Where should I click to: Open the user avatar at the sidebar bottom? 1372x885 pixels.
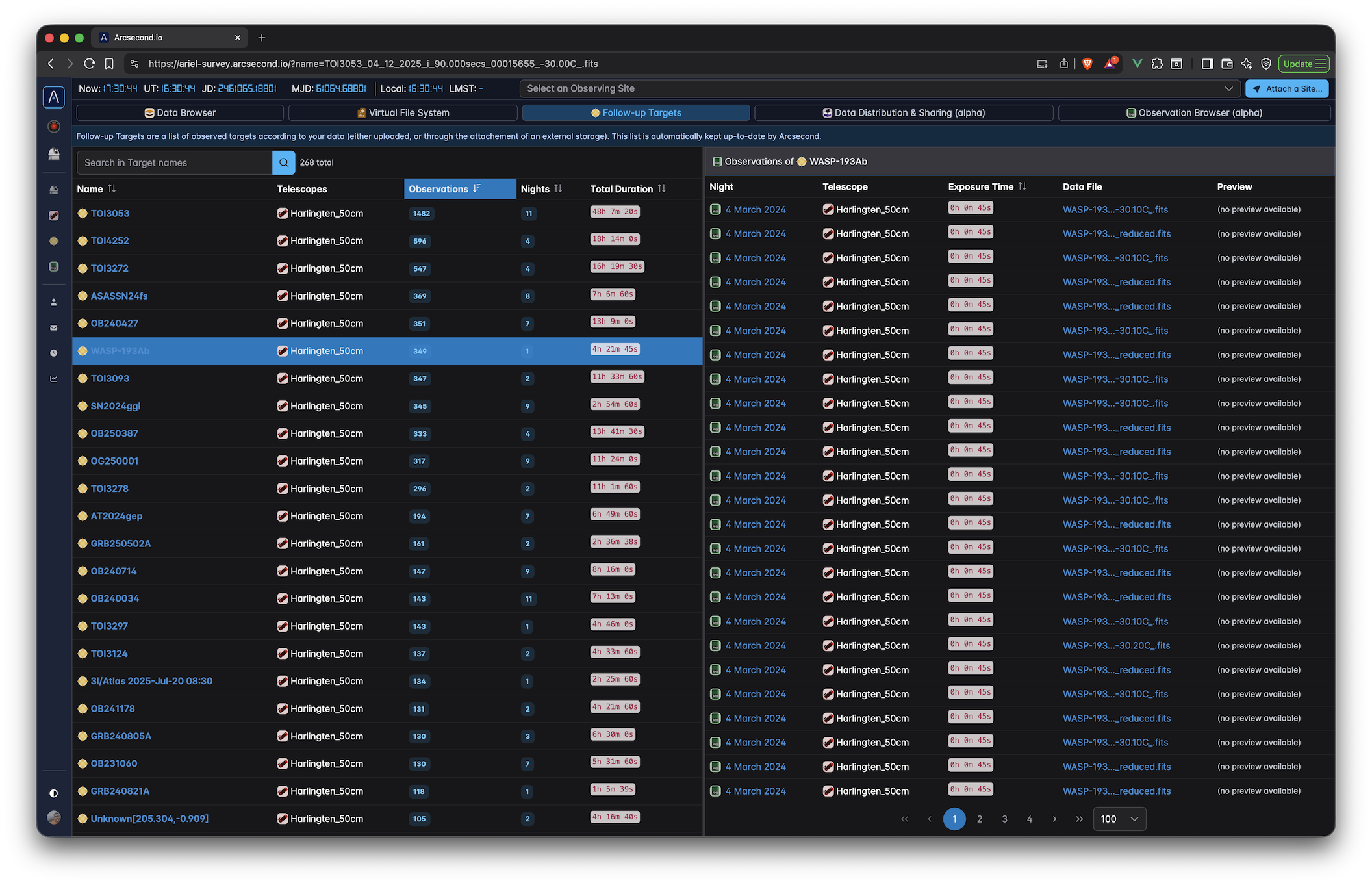click(54, 817)
